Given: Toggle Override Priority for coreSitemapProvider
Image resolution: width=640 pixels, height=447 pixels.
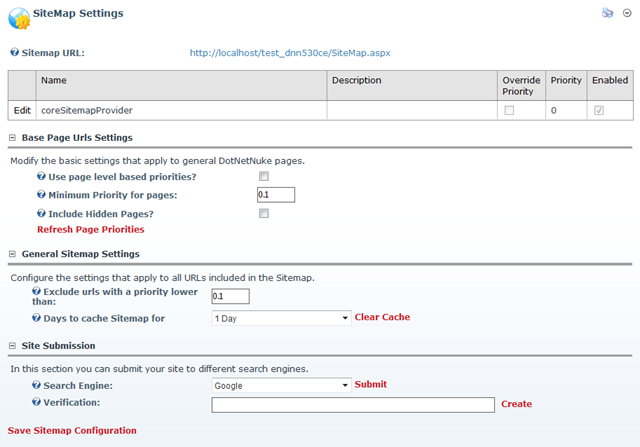Looking at the screenshot, I should point(509,110).
